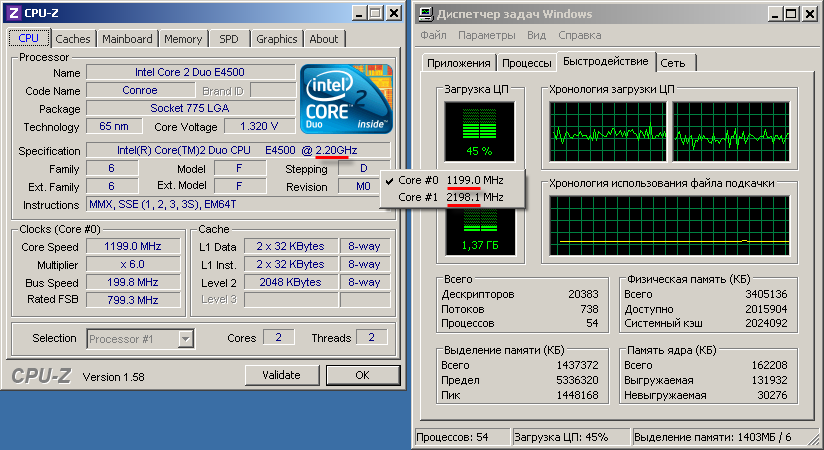
Task: Close the Windows Task Manager window
Action: (807, 13)
